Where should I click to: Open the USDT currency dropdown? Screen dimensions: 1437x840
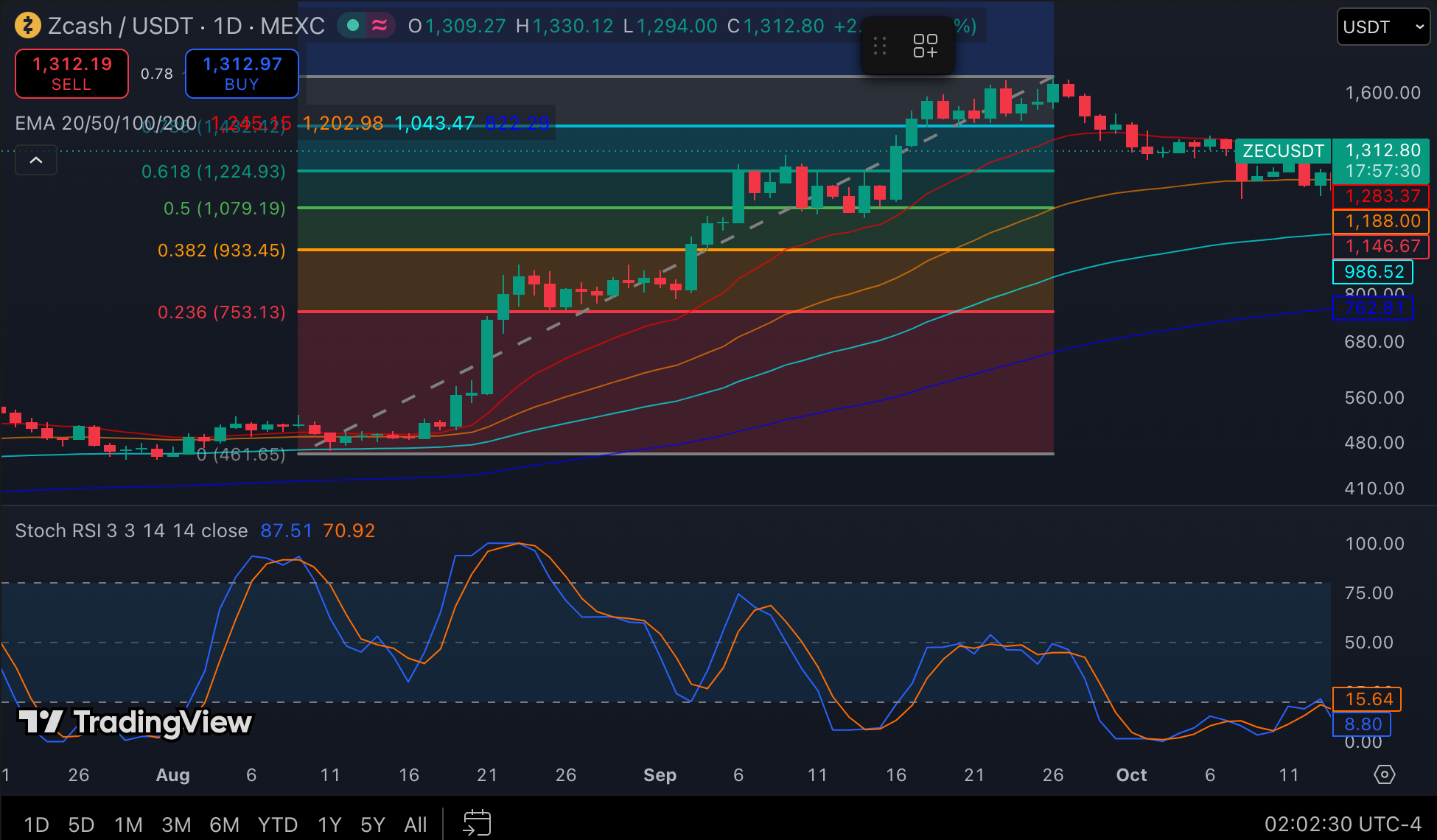[1383, 27]
